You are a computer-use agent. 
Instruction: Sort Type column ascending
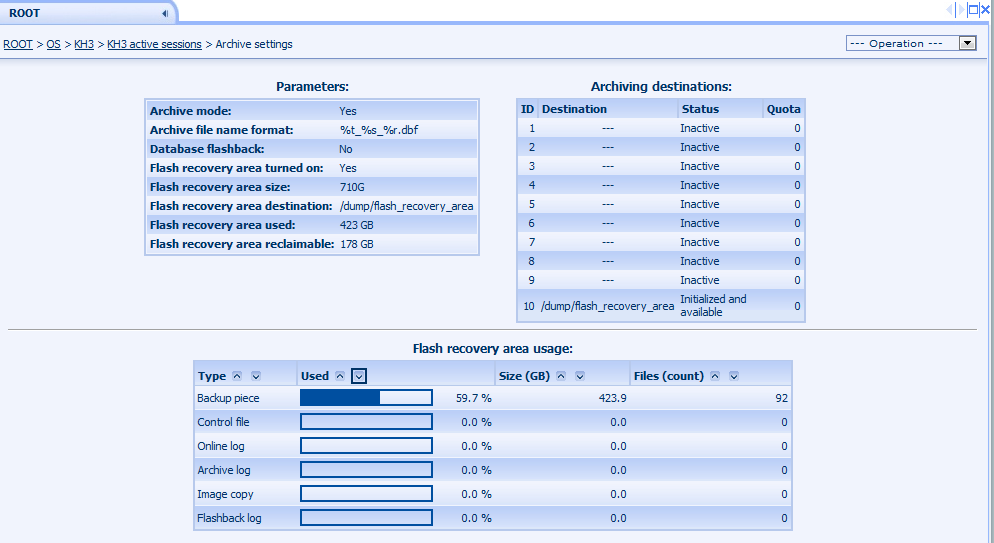pyautogui.click(x=237, y=376)
